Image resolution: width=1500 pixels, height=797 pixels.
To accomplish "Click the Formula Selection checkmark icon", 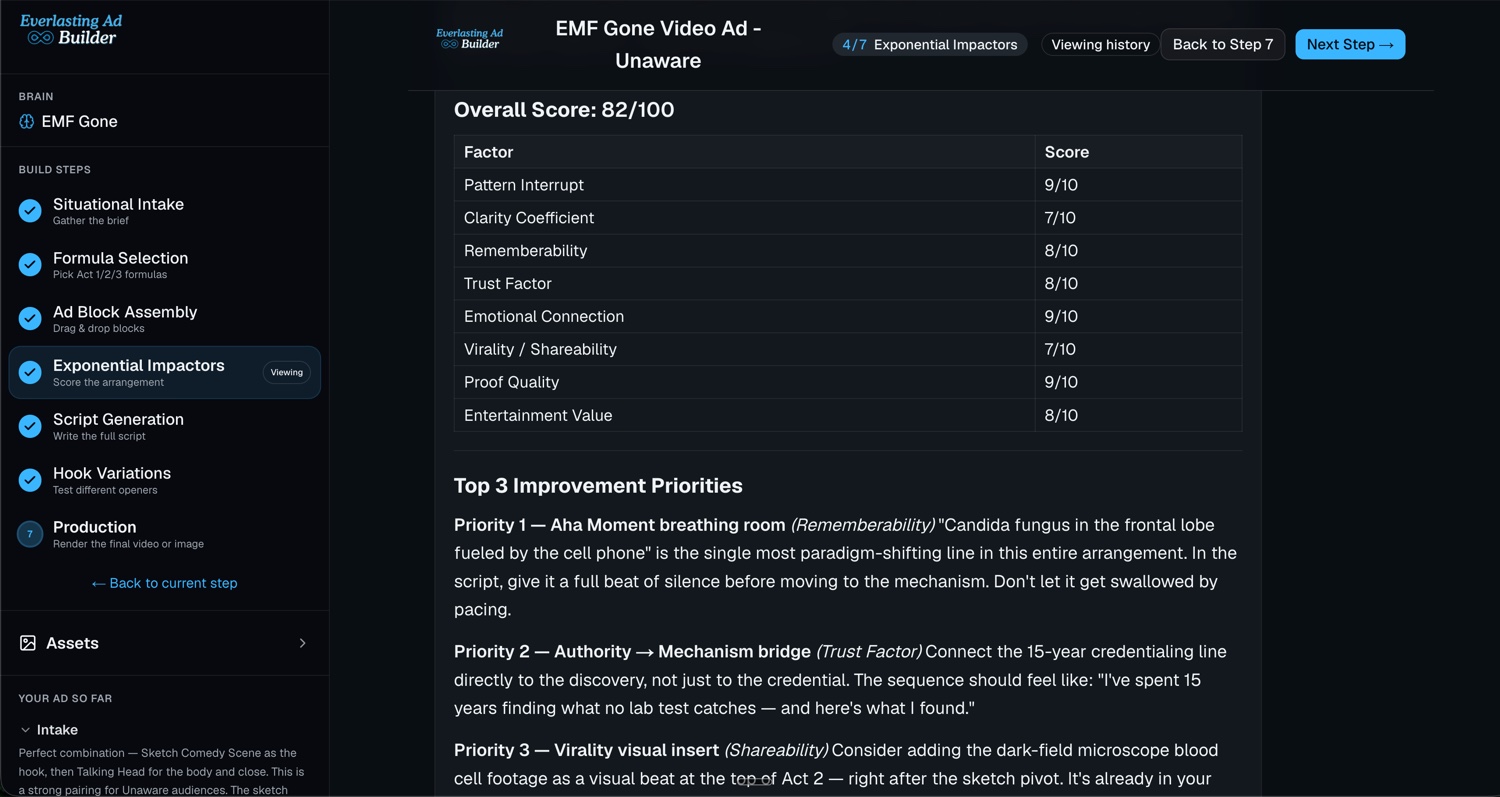I will 30,264.
